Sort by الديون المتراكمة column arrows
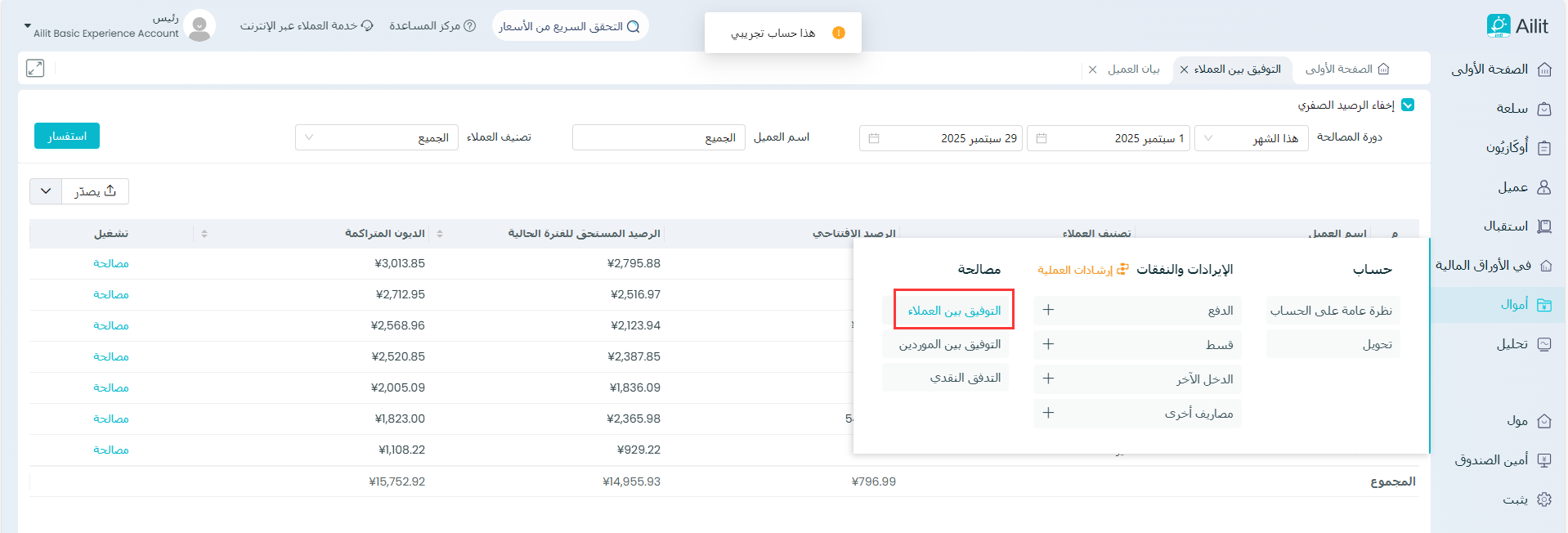The image size is (1568, 533). point(440,234)
